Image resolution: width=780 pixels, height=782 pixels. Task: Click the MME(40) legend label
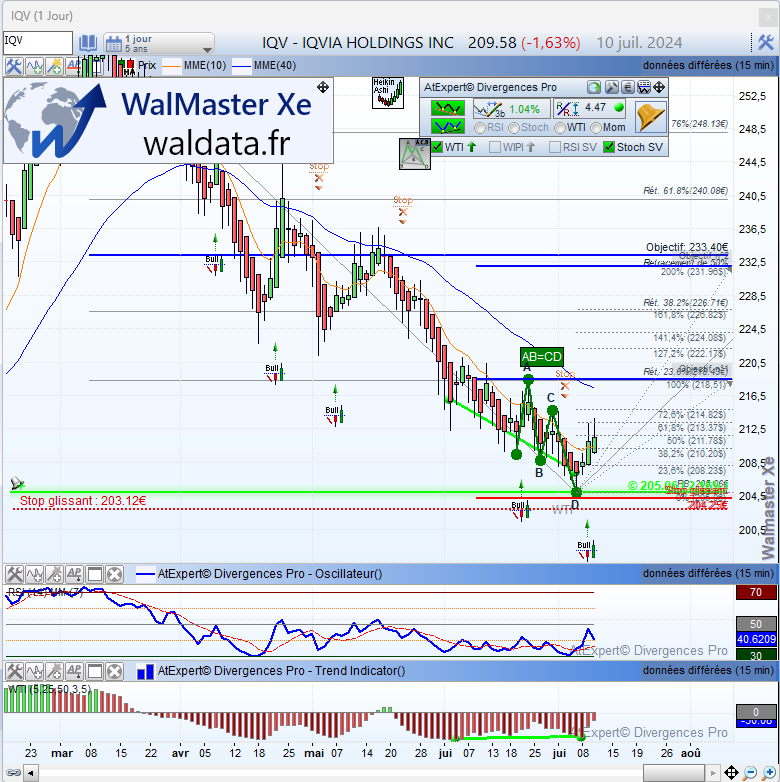tap(275, 66)
